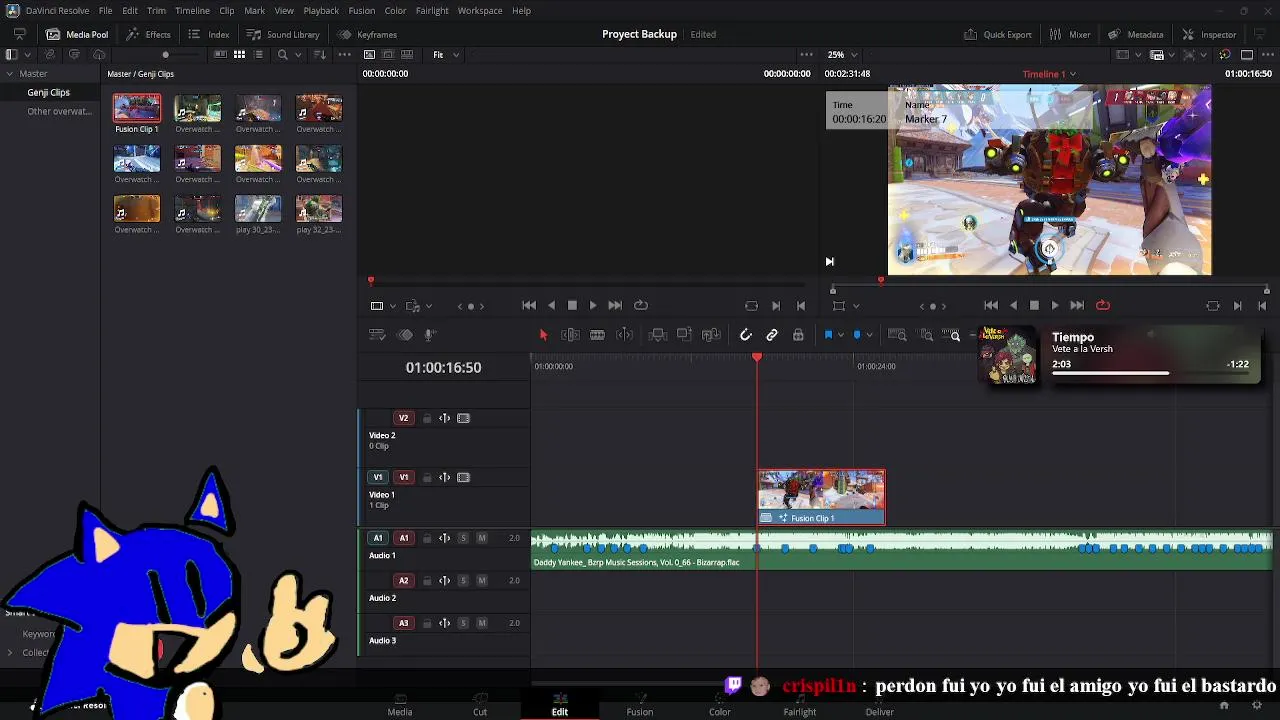Switch media pool to list view
The height and width of the screenshot is (720, 1280).
pyautogui.click(x=258, y=55)
